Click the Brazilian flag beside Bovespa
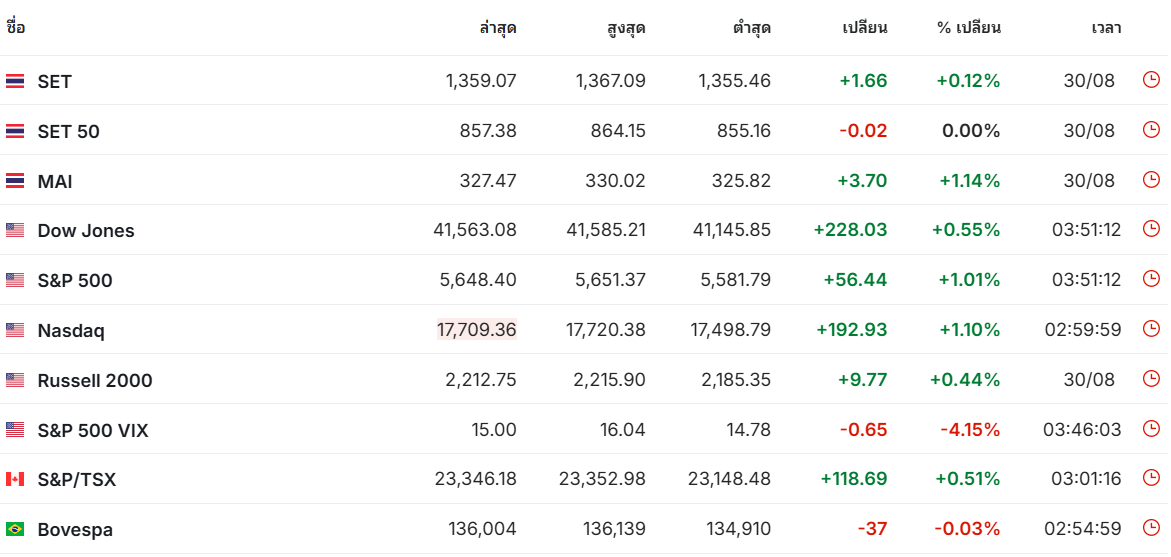 [15, 529]
